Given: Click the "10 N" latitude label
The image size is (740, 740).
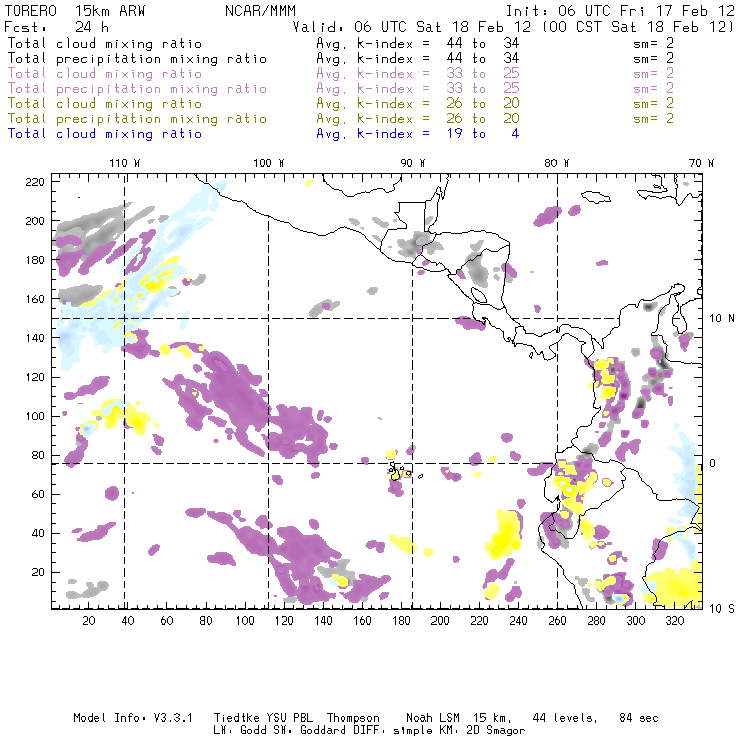Looking at the screenshot, I should coord(722,319).
